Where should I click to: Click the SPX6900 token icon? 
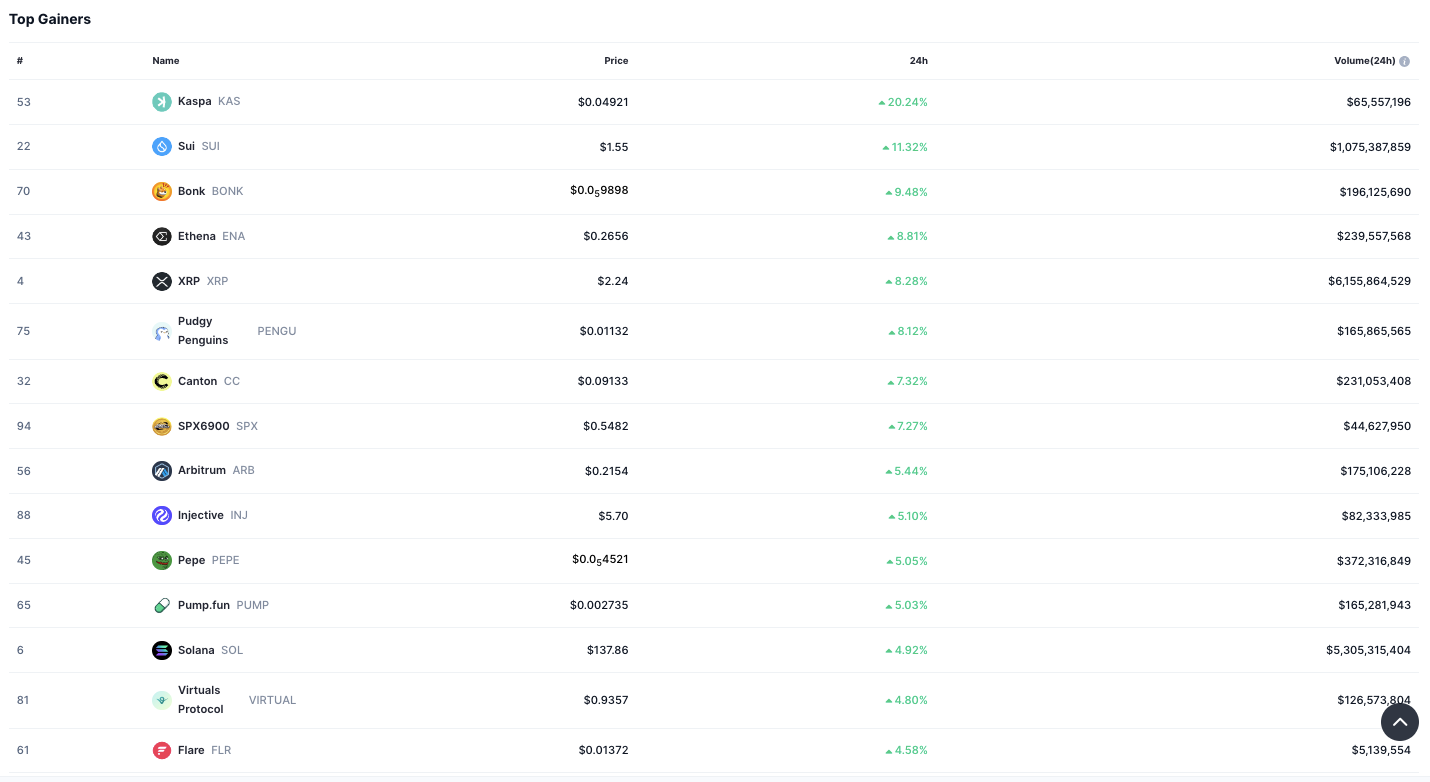(162, 426)
